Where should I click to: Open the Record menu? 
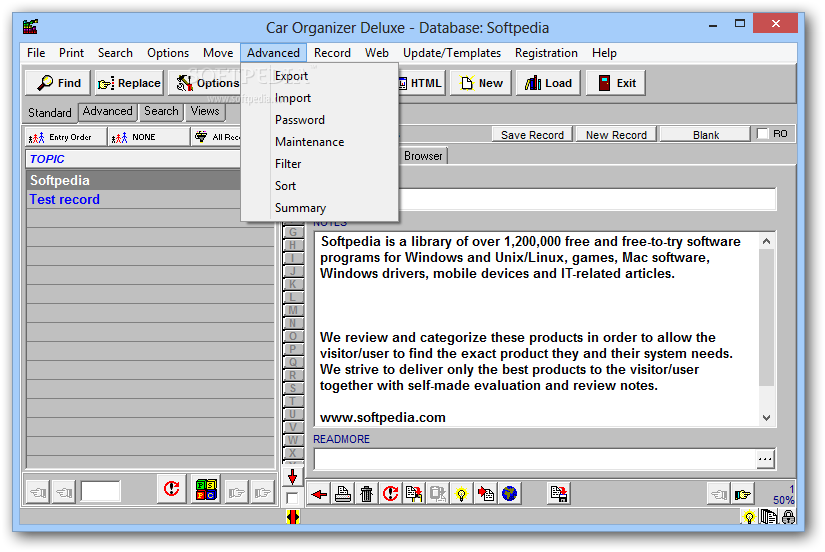tap(332, 53)
